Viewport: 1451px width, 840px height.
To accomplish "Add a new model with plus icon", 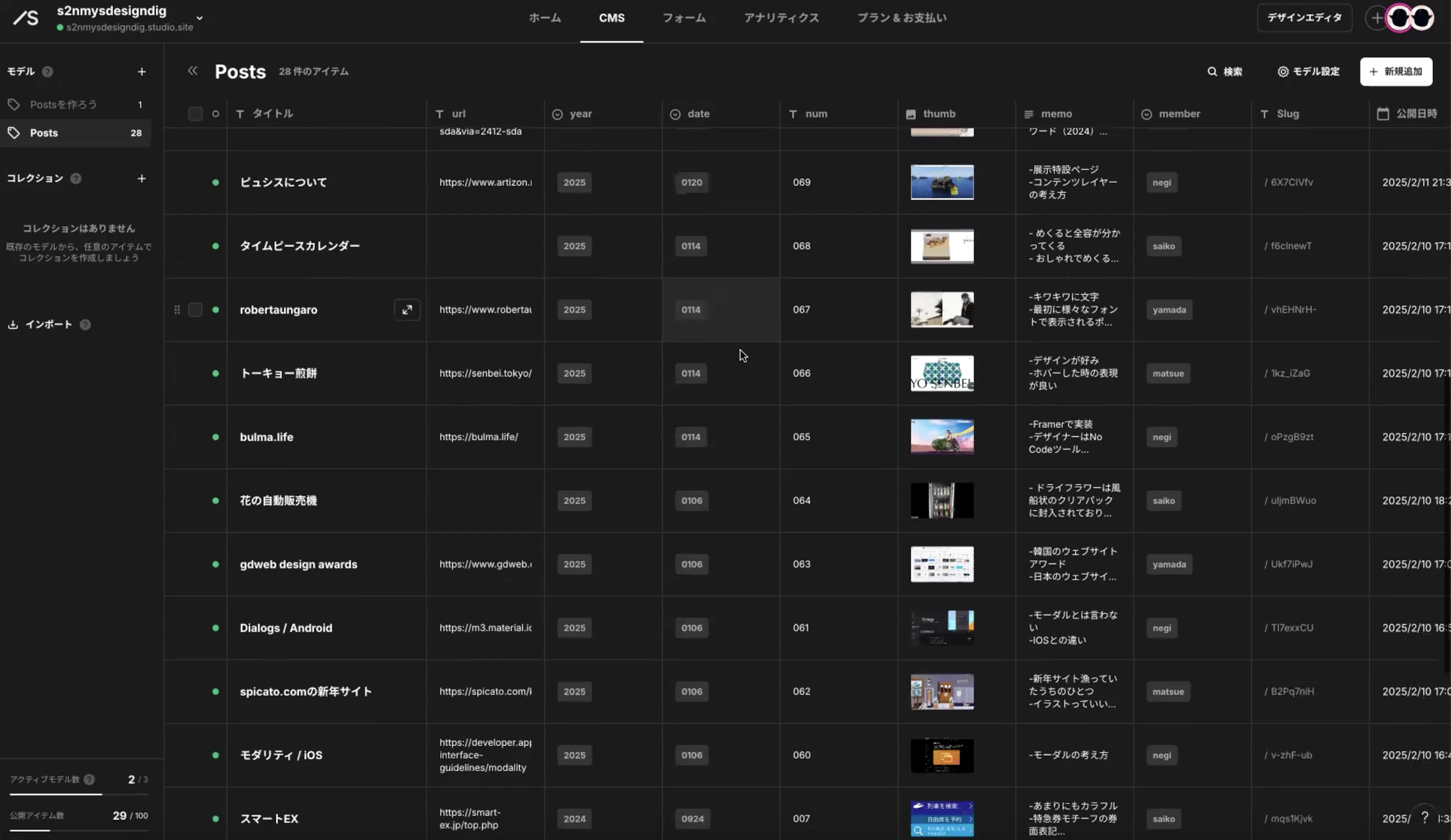I will 142,72.
